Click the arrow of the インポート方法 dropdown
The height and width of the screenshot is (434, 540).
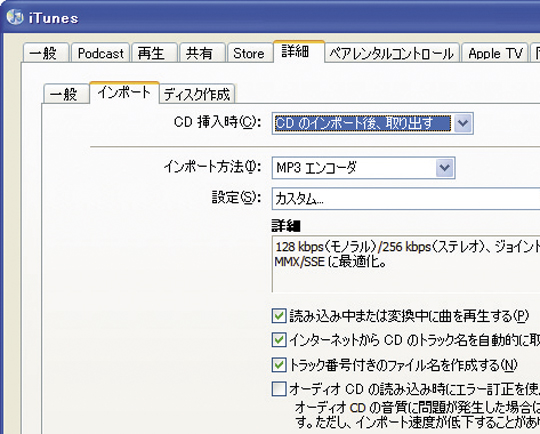point(445,168)
